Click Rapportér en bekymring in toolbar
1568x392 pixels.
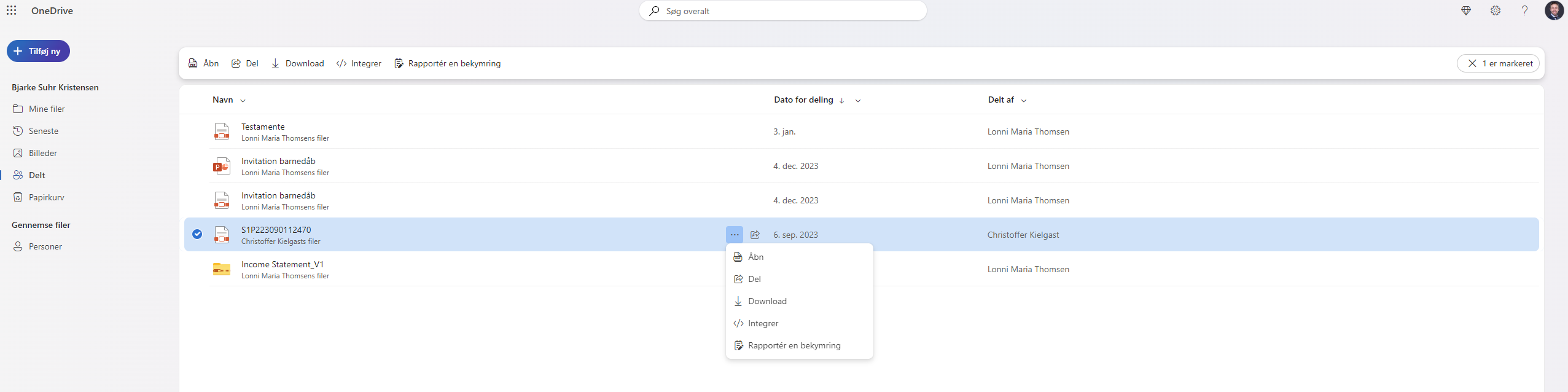448,63
